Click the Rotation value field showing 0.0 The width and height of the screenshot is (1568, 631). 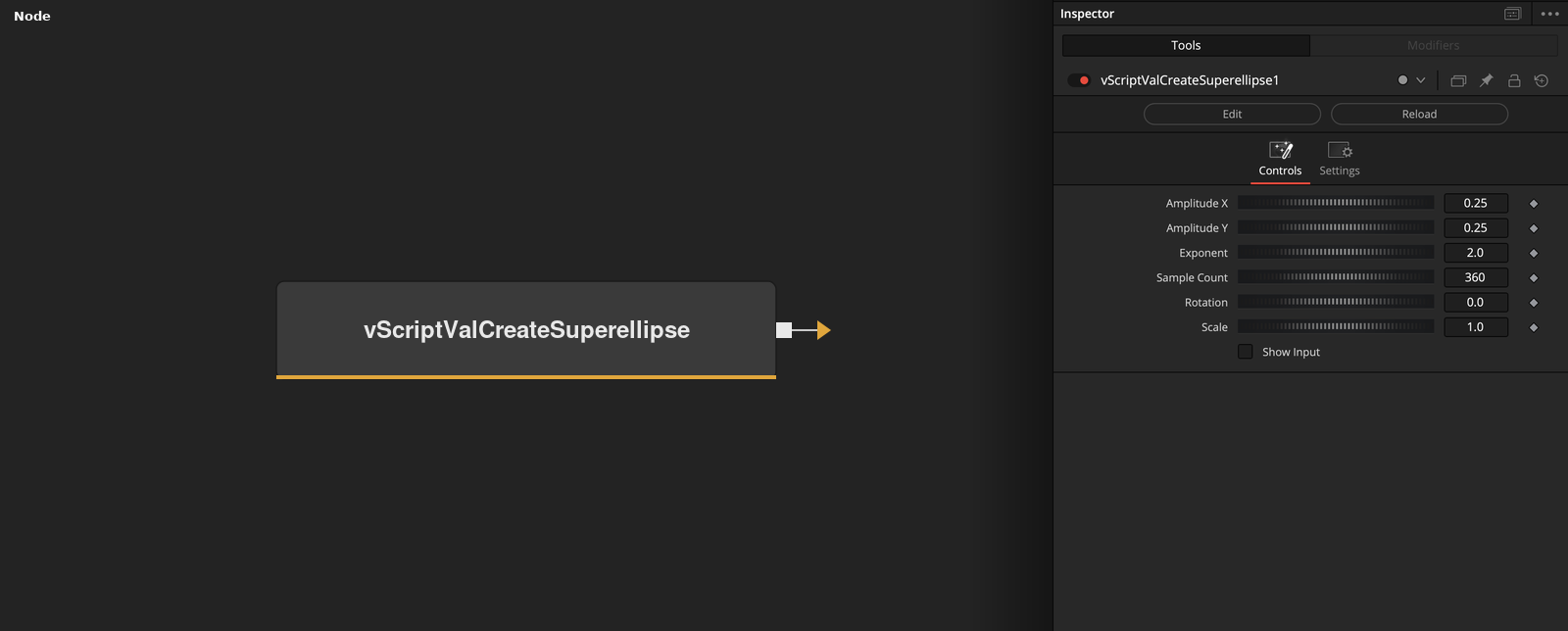tap(1476, 302)
